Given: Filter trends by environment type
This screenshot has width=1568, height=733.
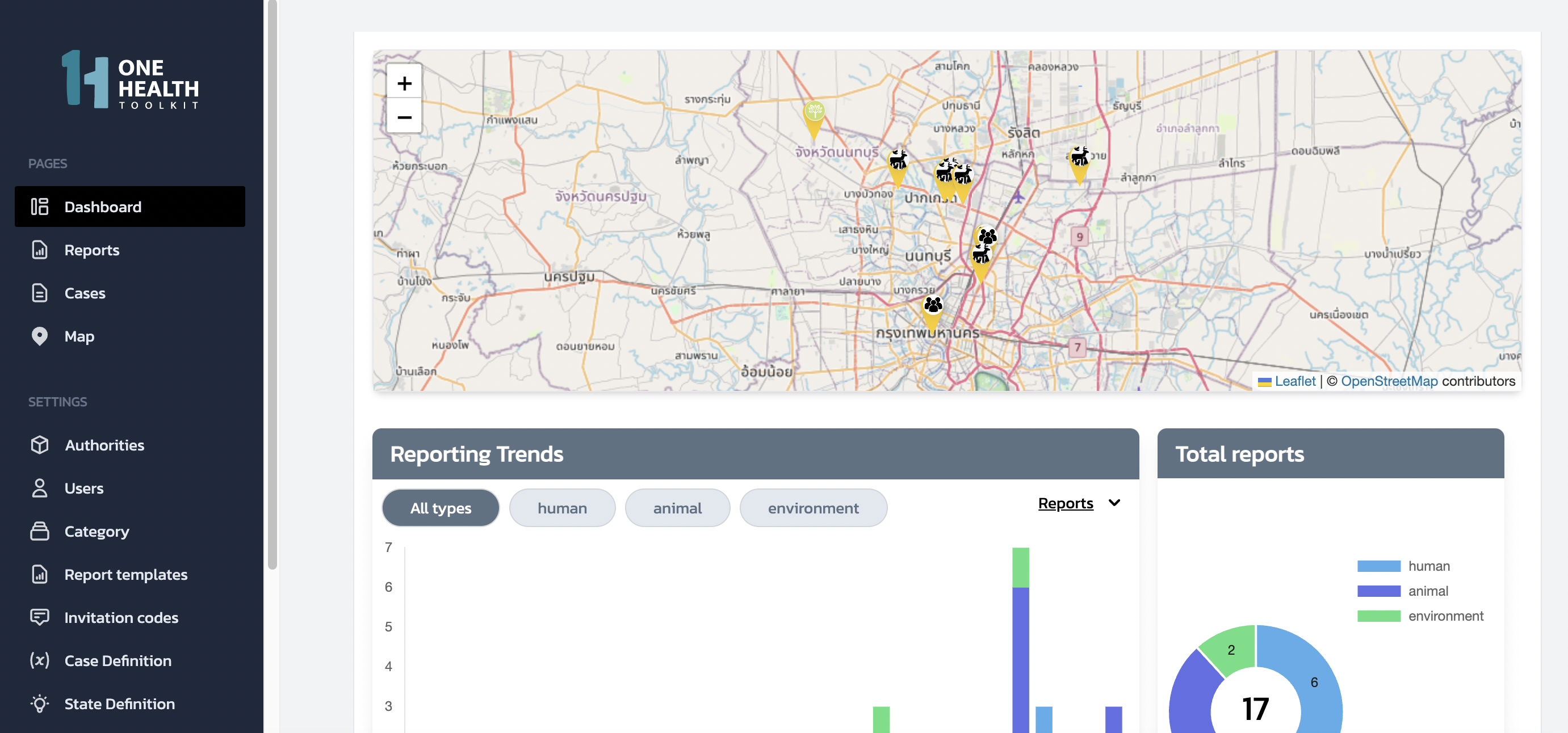Looking at the screenshot, I should point(813,508).
